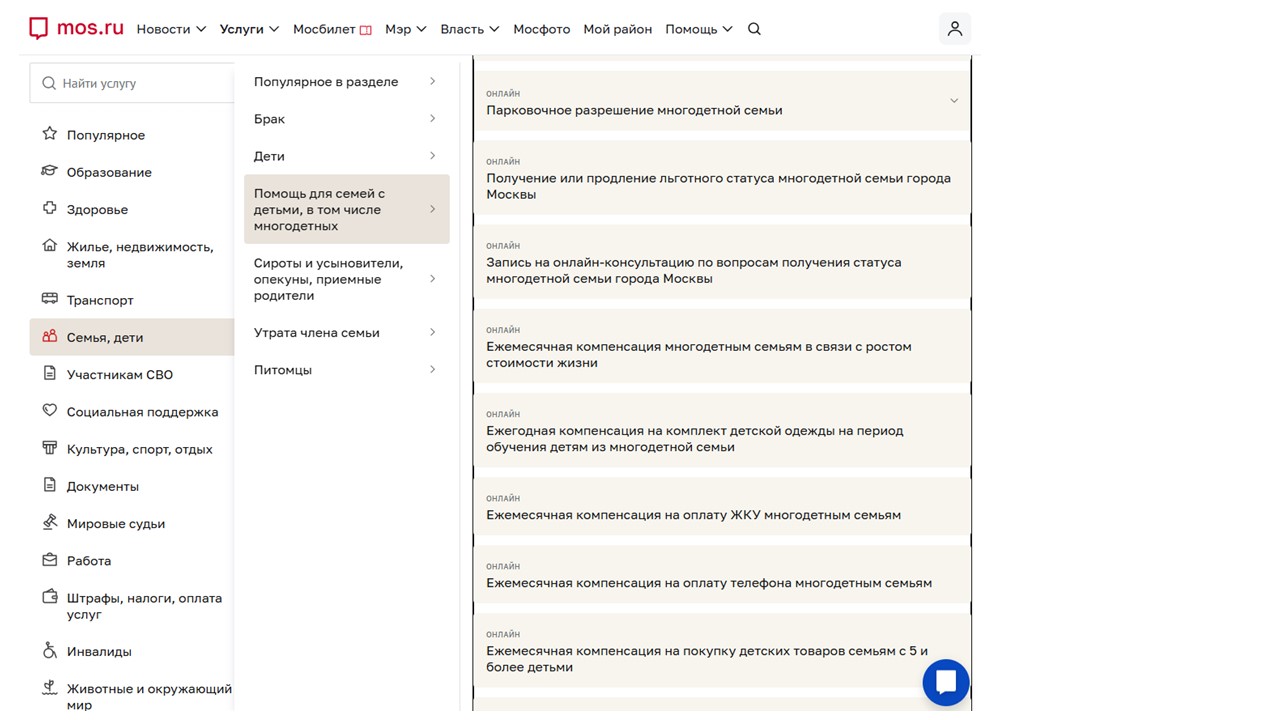Viewport: 1280px width, 720px height.
Task: Click the graduation cap icon for Образование
Action: pyautogui.click(x=50, y=171)
